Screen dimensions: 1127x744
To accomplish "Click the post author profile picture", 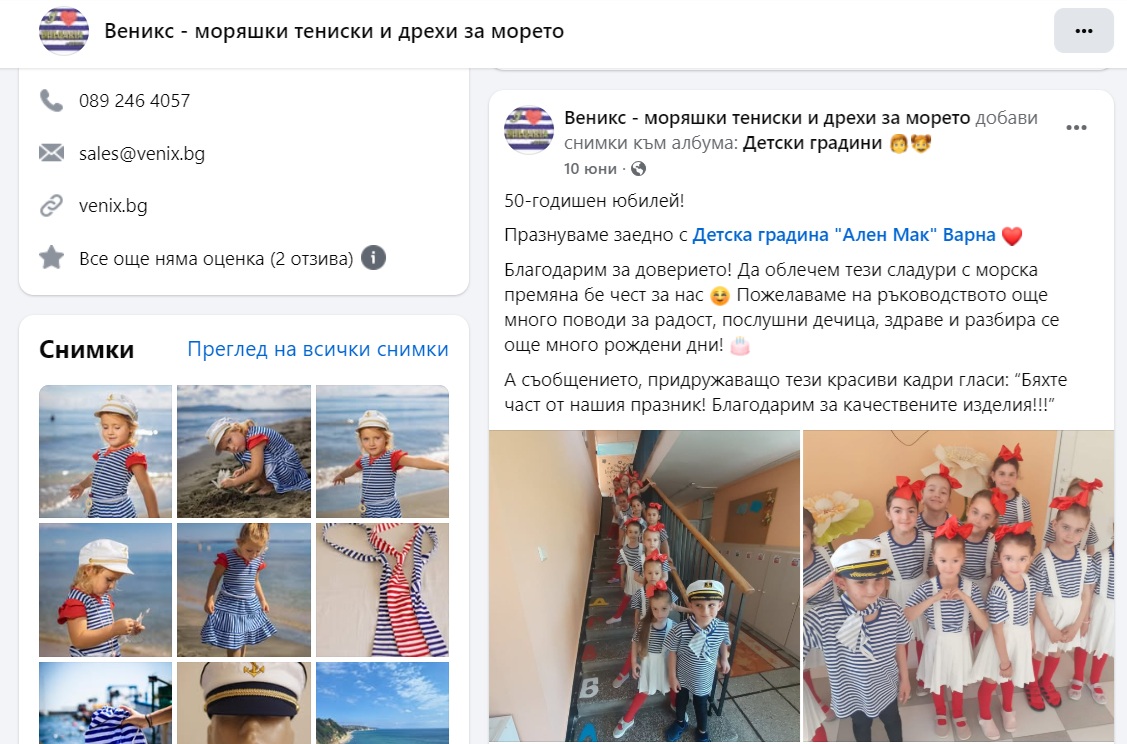I will tap(529, 130).
